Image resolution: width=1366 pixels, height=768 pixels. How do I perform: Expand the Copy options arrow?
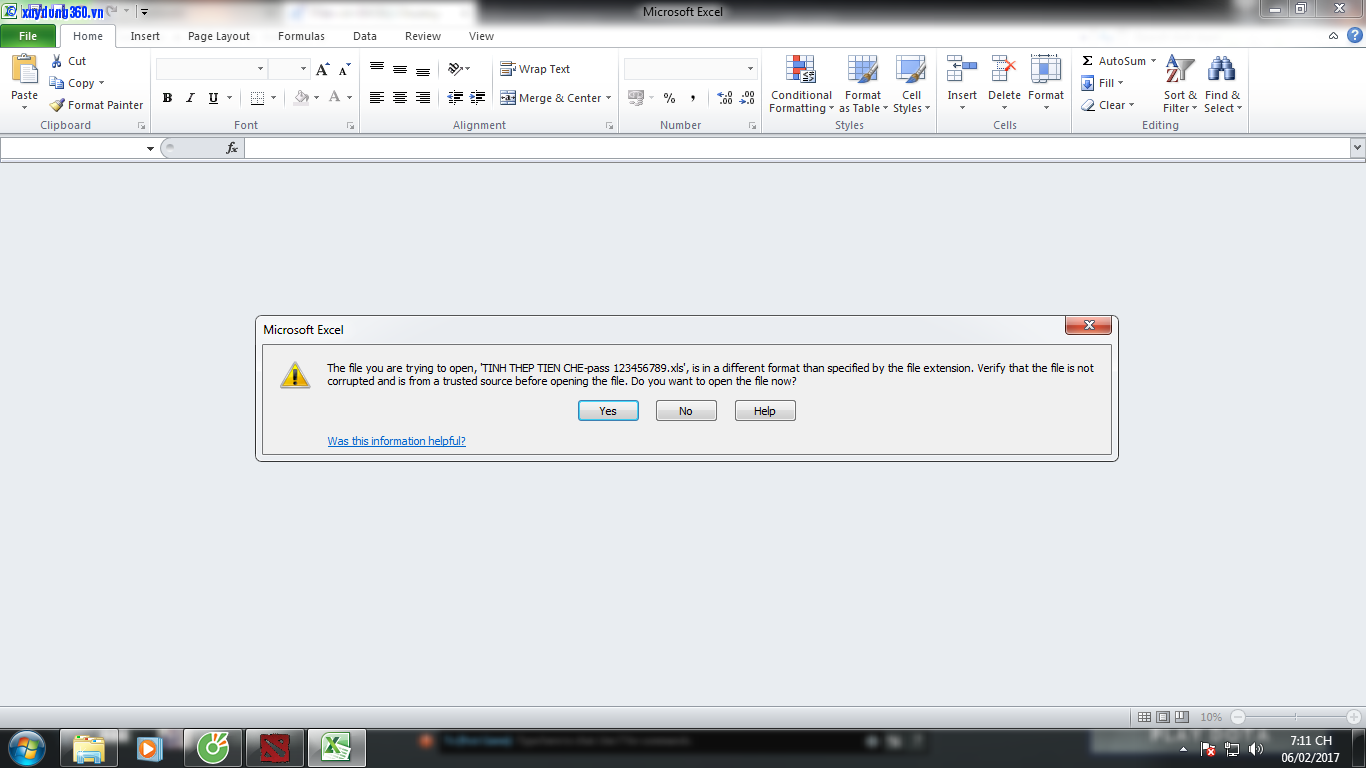pyautogui.click(x=101, y=83)
